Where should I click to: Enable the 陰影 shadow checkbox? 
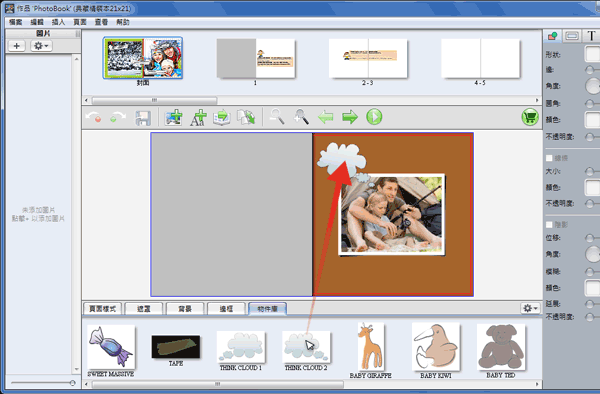[x=549, y=225]
